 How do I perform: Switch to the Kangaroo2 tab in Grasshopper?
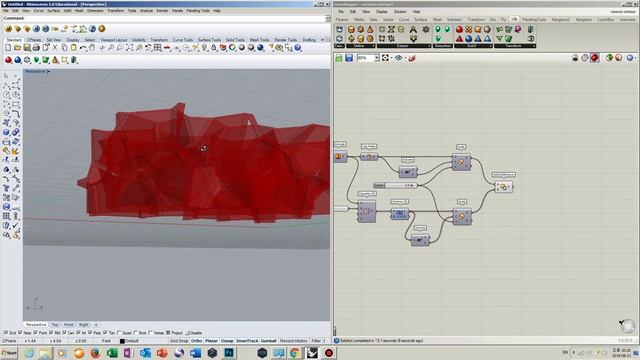coord(560,20)
